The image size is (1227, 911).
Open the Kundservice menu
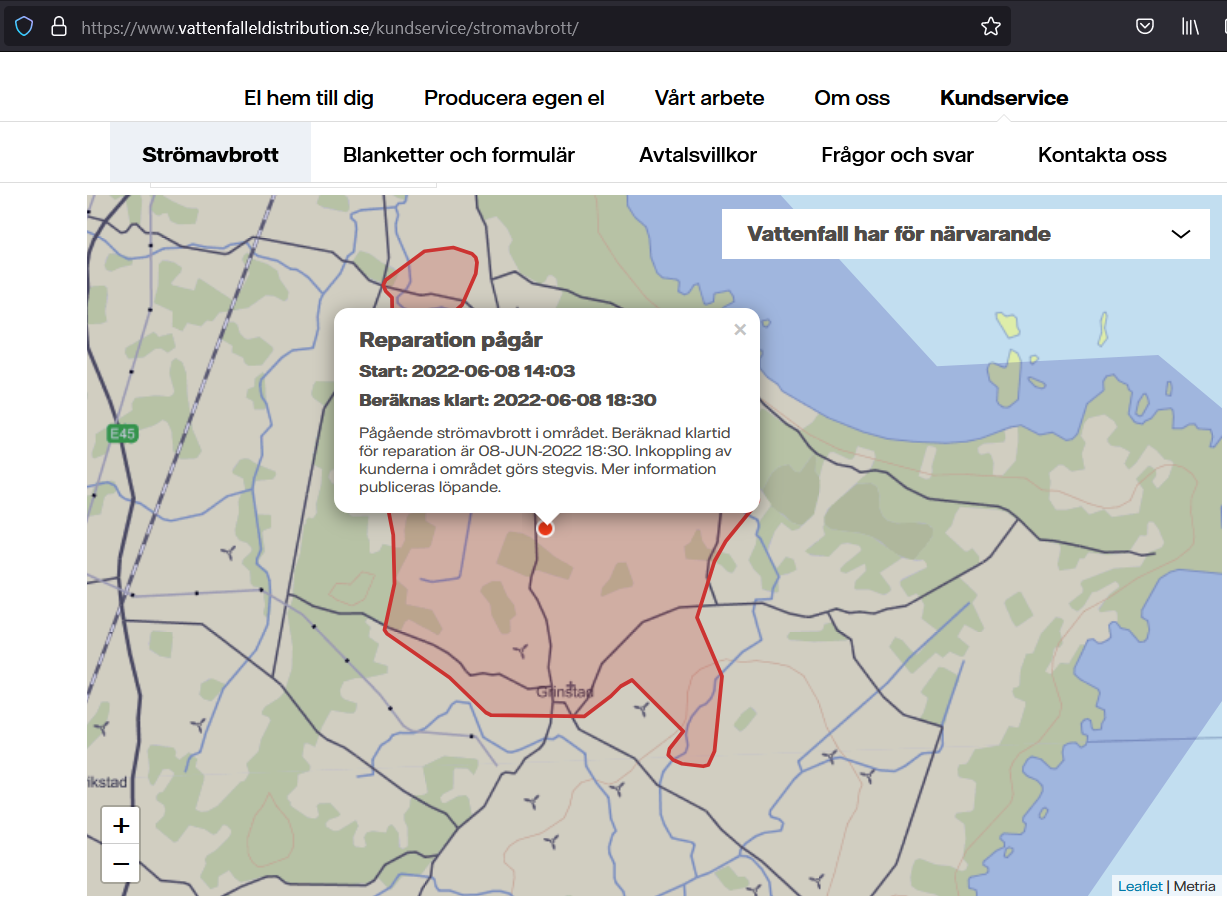point(1004,98)
